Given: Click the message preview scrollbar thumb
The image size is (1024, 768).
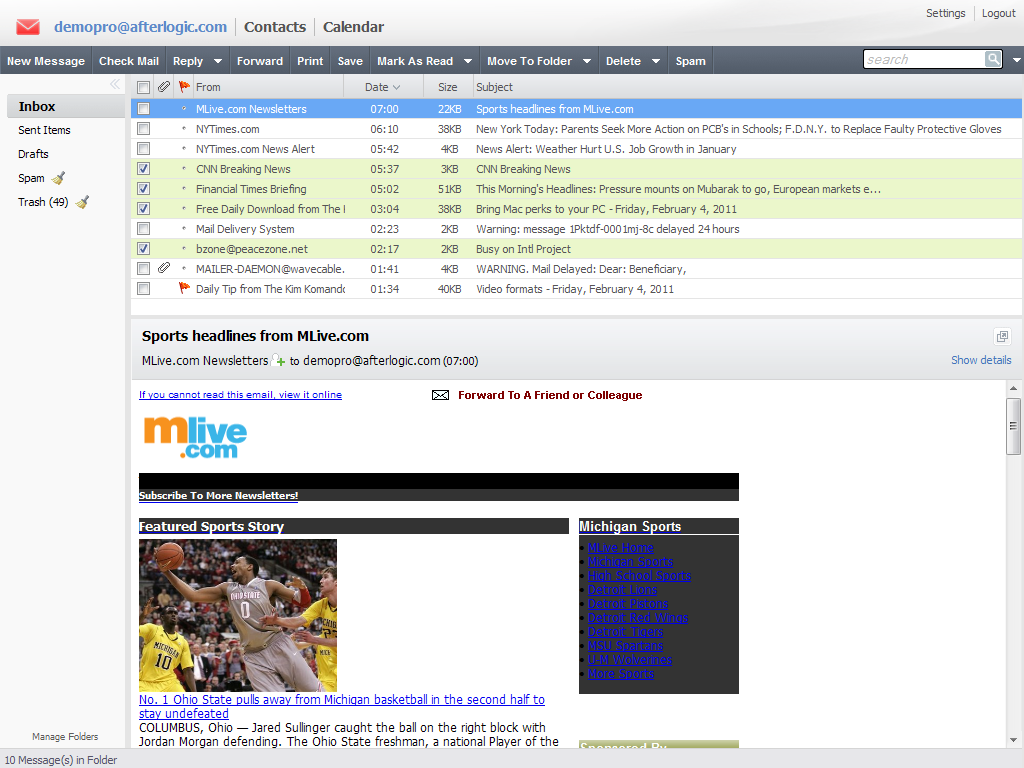Looking at the screenshot, I should [1013, 426].
